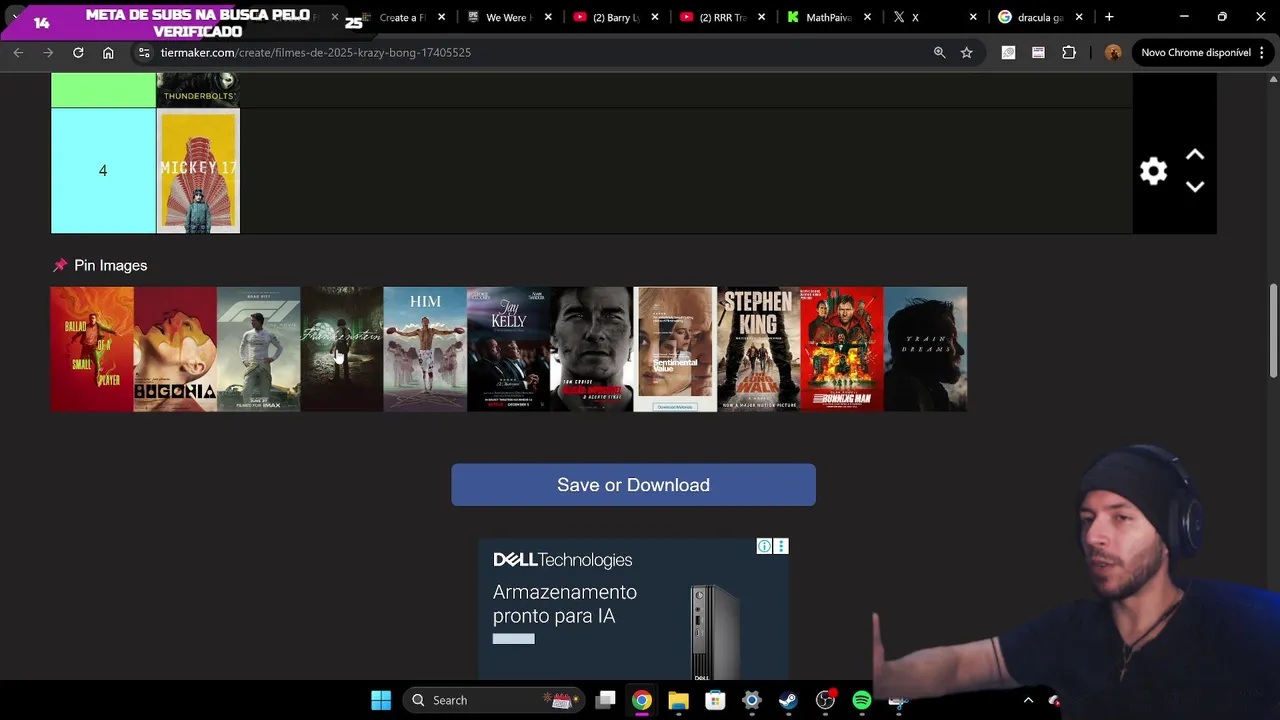The width and height of the screenshot is (1280, 720).
Task: Open OBS Studio from the taskbar
Action: (825, 700)
